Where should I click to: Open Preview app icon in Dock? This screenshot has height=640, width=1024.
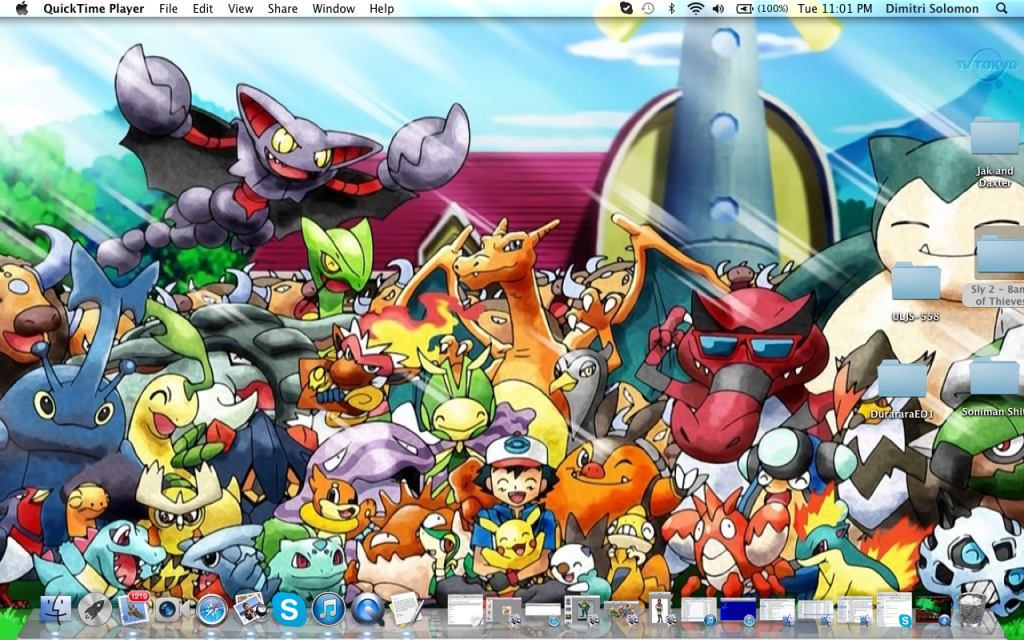pyautogui.click(x=250, y=609)
